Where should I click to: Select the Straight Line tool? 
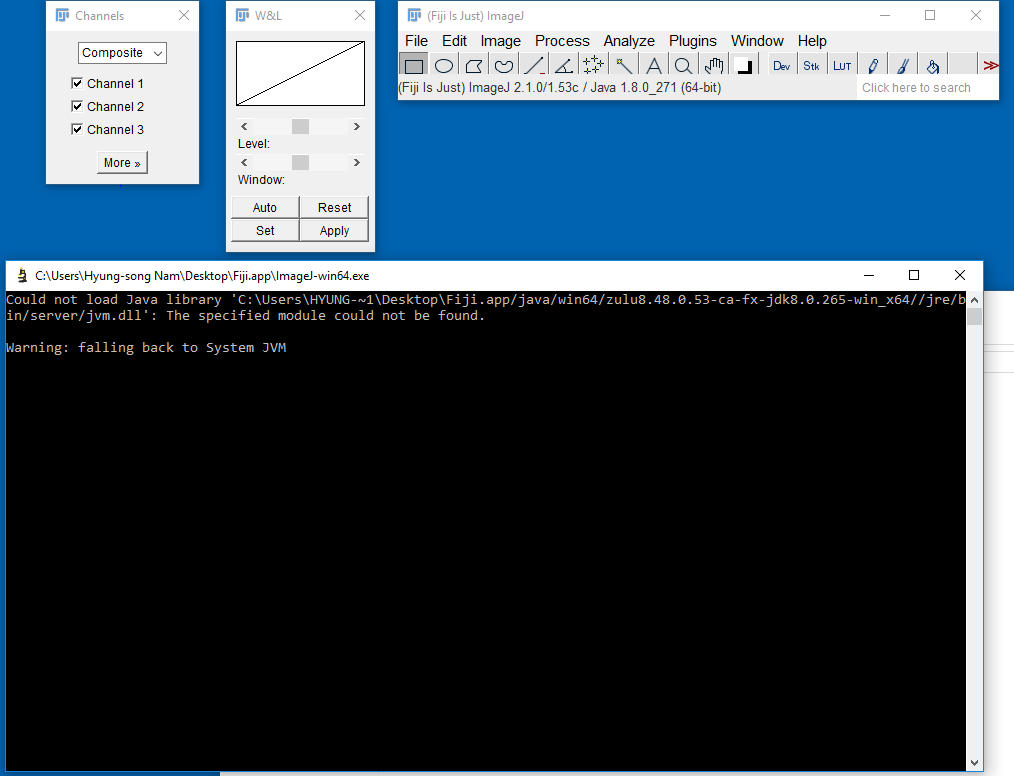pos(534,65)
